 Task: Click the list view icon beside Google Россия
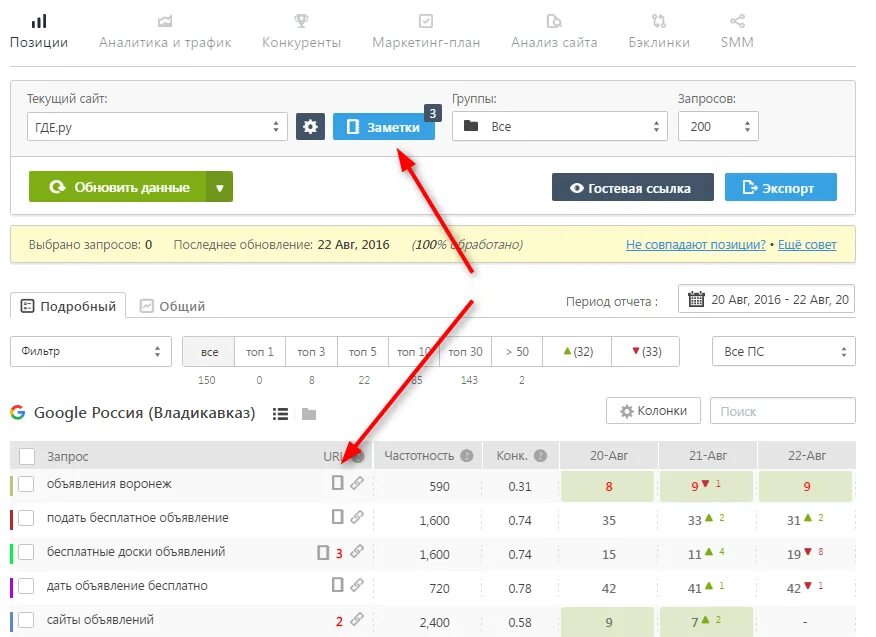[280, 413]
